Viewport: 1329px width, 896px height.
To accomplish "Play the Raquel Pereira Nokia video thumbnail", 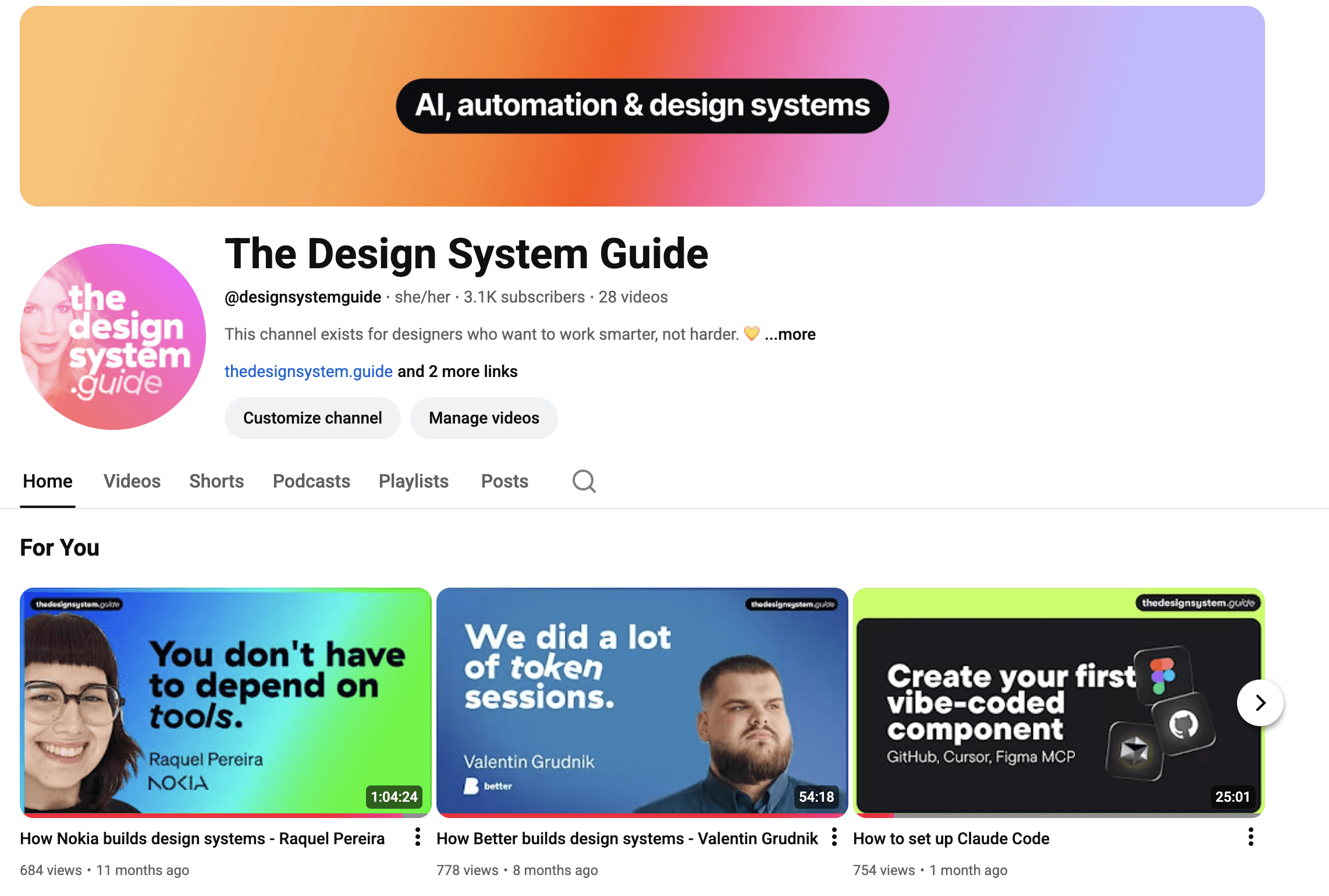I will tap(225, 701).
